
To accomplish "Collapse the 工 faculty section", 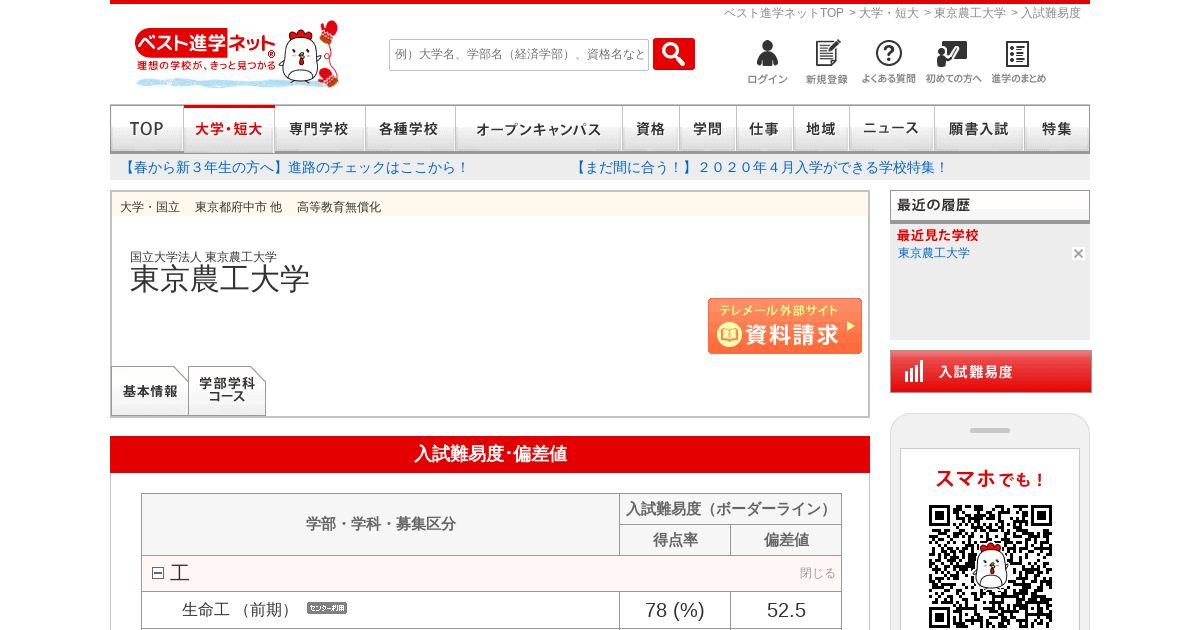I will tap(158, 573).
